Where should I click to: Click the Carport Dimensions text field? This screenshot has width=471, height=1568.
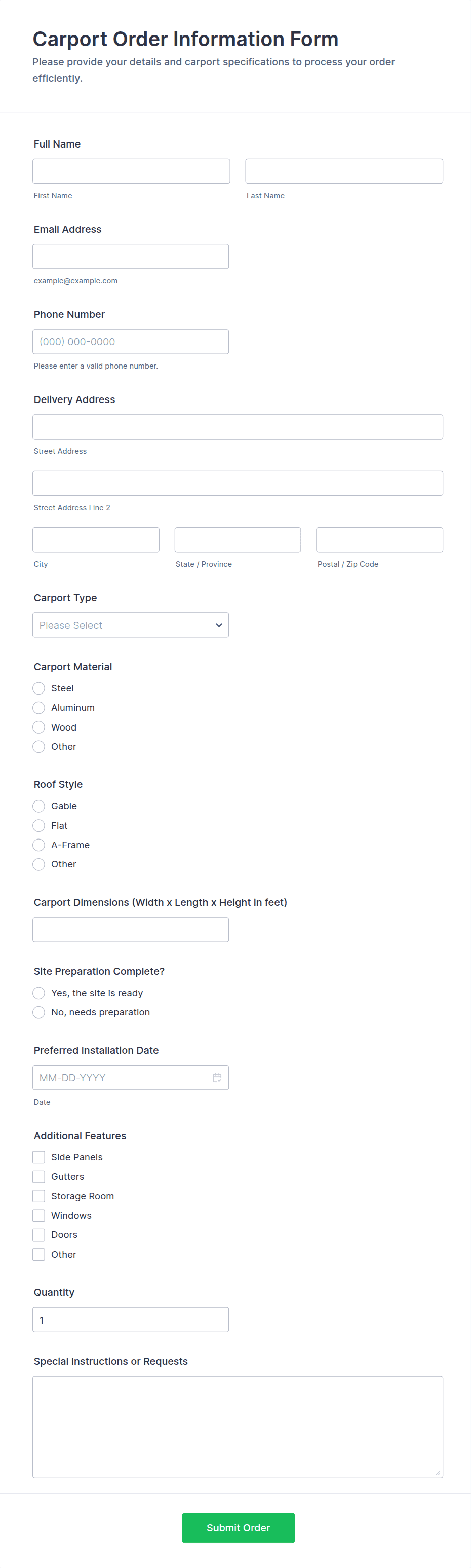(131, 929)
